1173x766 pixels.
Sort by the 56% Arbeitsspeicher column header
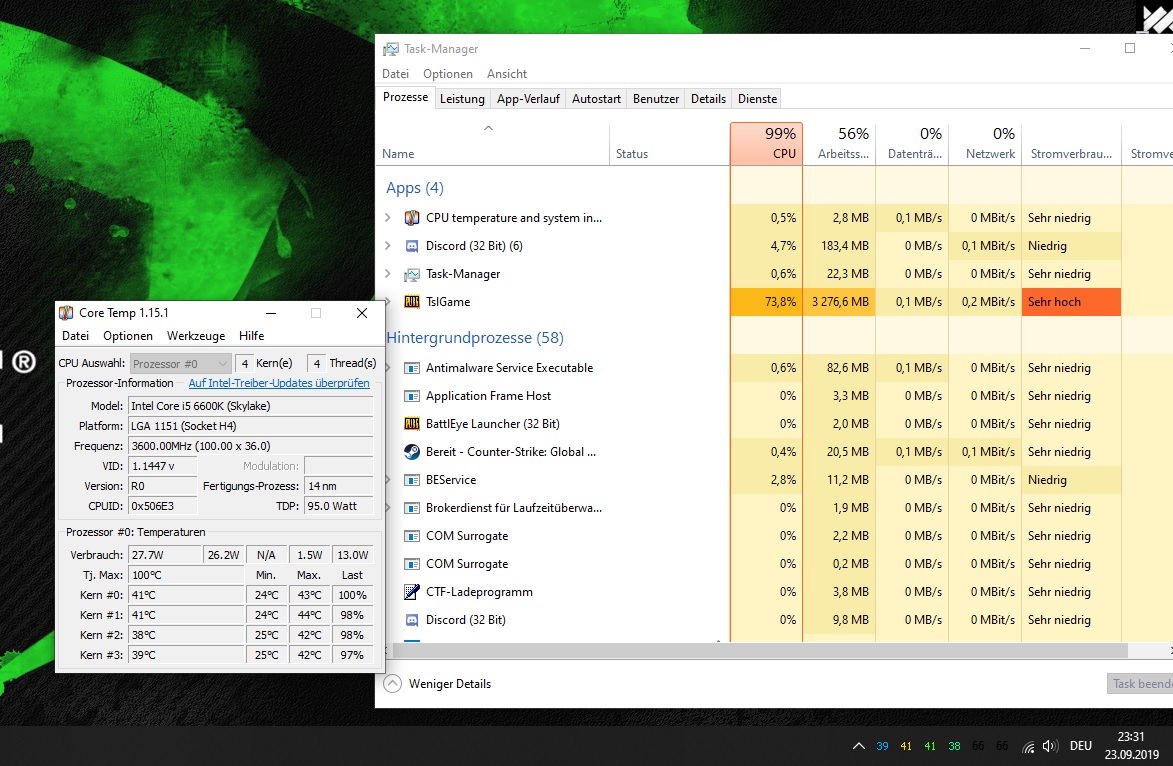point(839,143)
